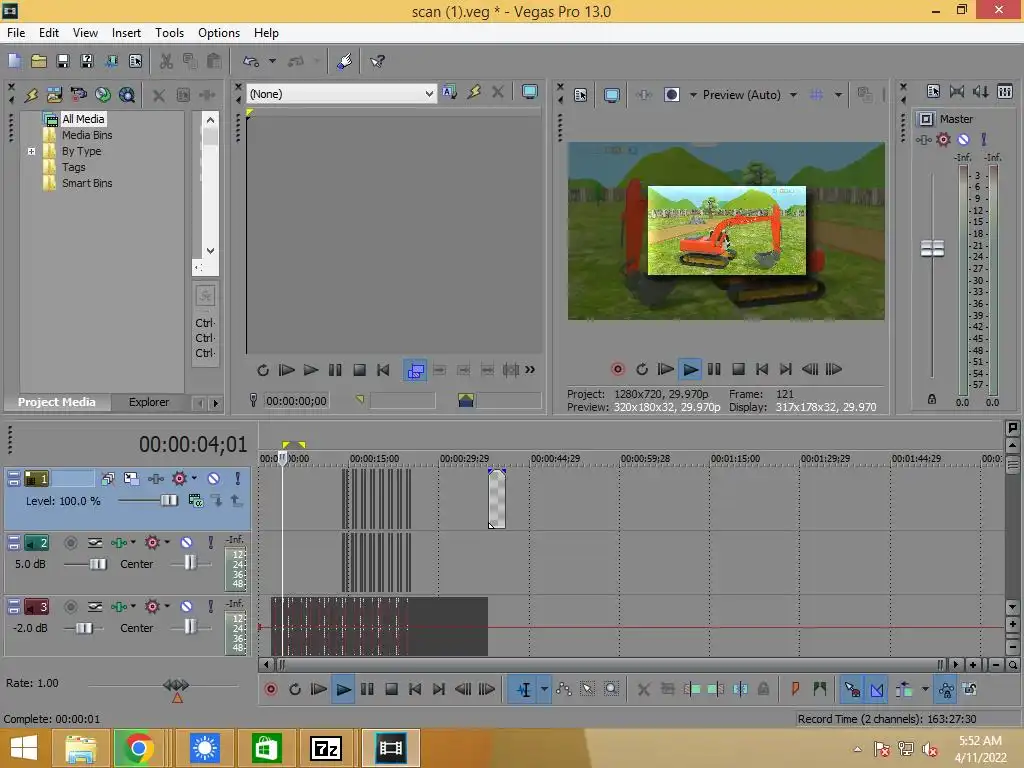Open the Options menu
Screen dimensions: 1024x768
219,33
